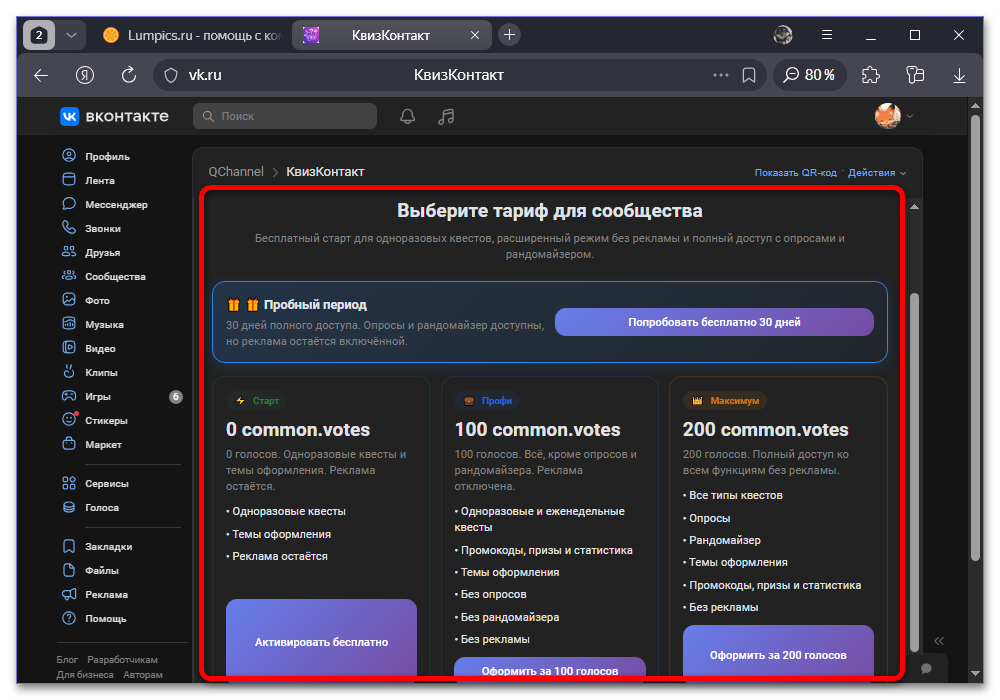This screenshot has height=700, width=1000.
Task: Open the Разработчикам footer link
Action: tap(122, 660)
